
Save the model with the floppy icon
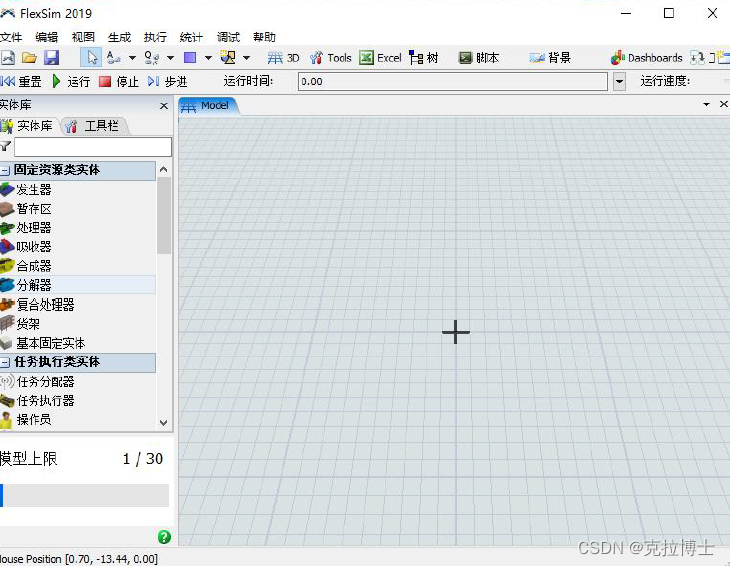click(51, 58)
